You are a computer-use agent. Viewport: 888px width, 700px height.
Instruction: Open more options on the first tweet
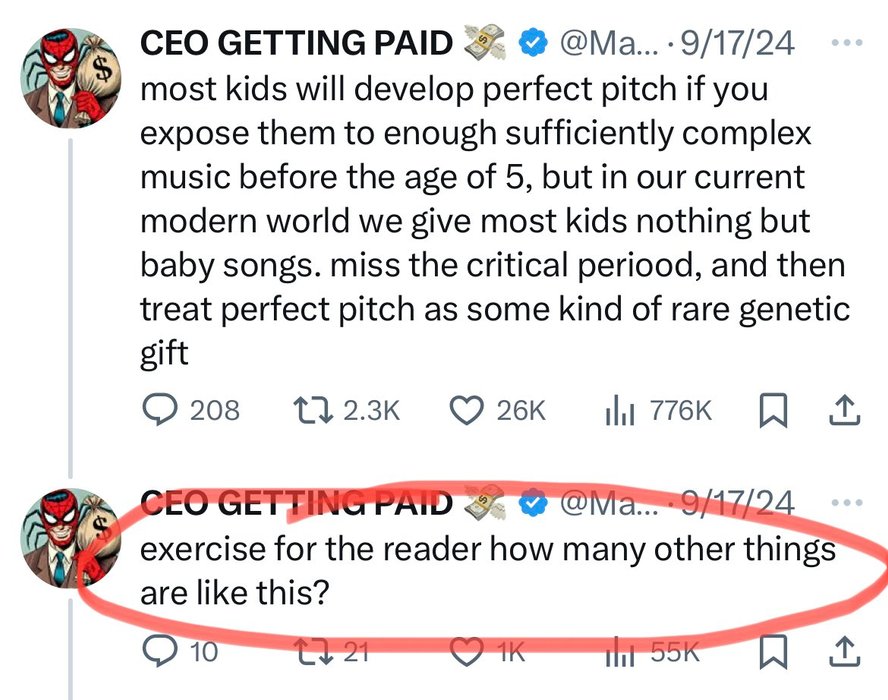846,44
